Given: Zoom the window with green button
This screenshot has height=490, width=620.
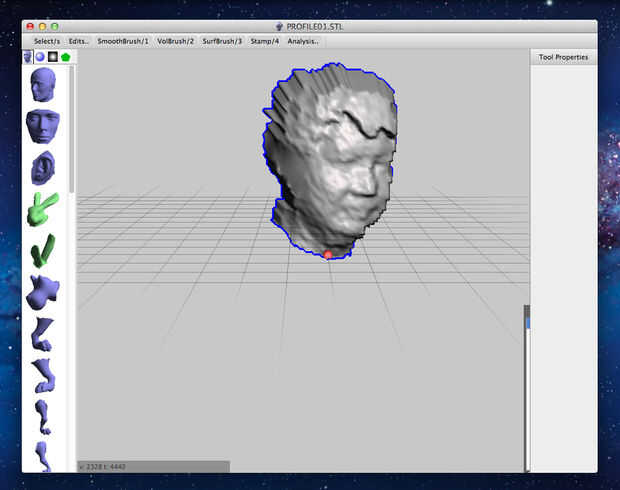Looking at the screenshot, I should click(55, 26).
